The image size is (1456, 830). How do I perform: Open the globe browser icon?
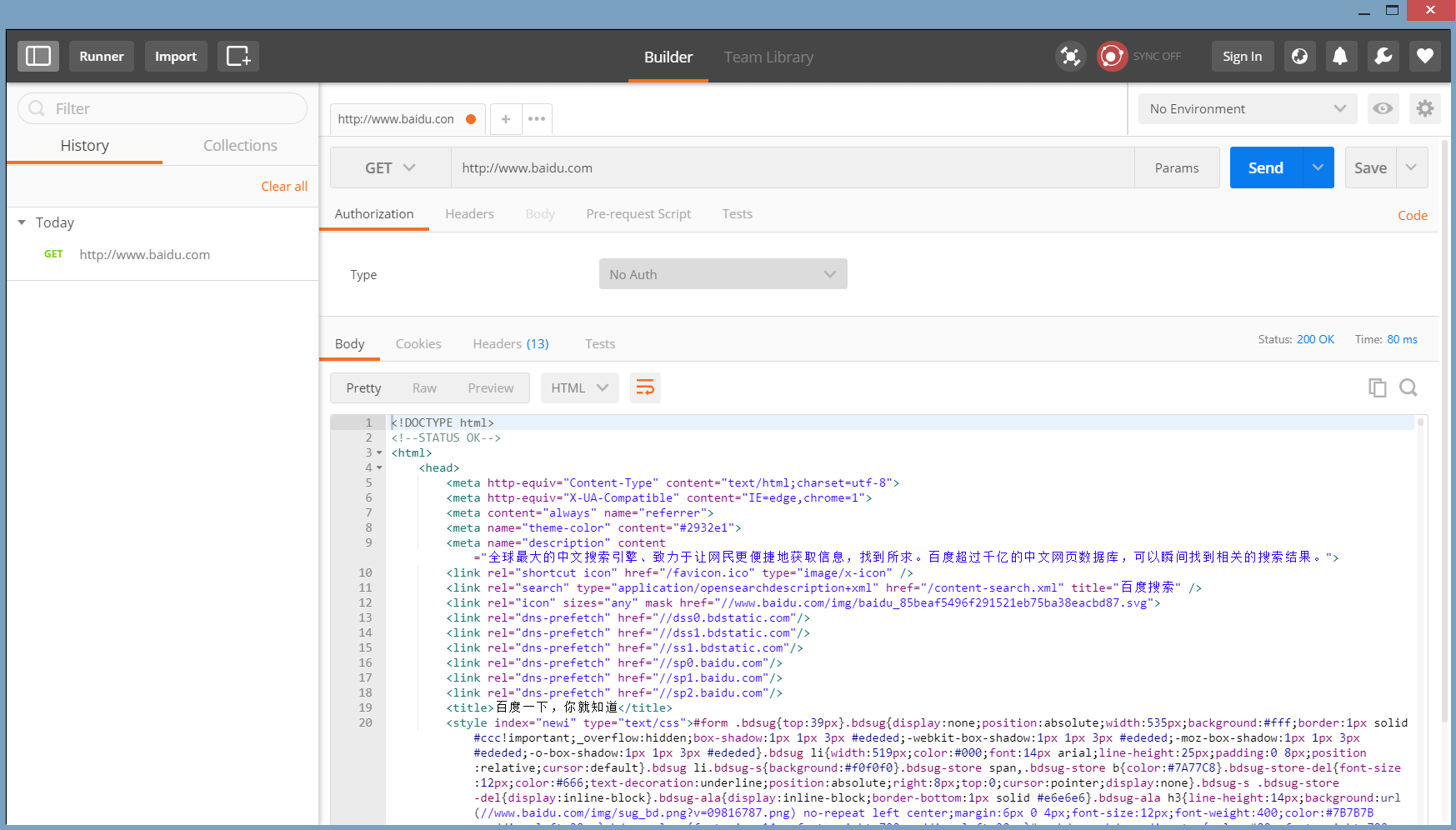pos(1299,56)
